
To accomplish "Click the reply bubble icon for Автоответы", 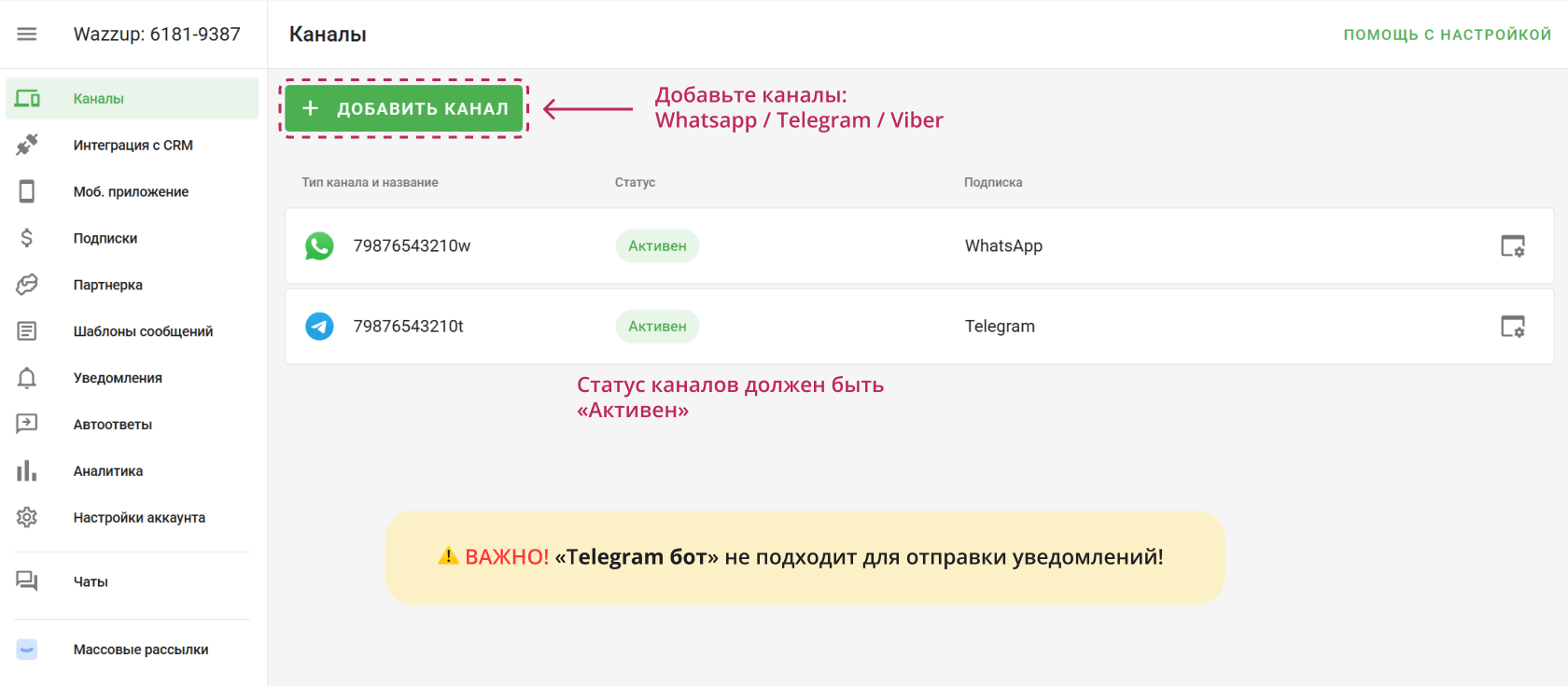I will tap(27, 424).
